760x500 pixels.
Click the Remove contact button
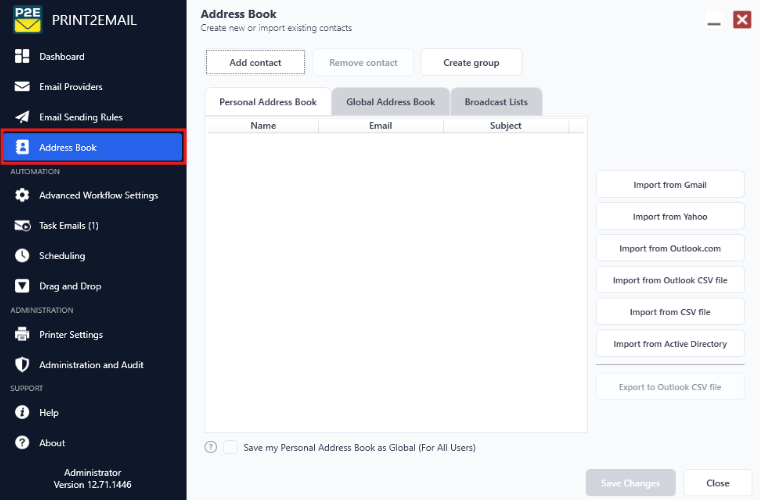pyautogui.click(x=363, y=62)
